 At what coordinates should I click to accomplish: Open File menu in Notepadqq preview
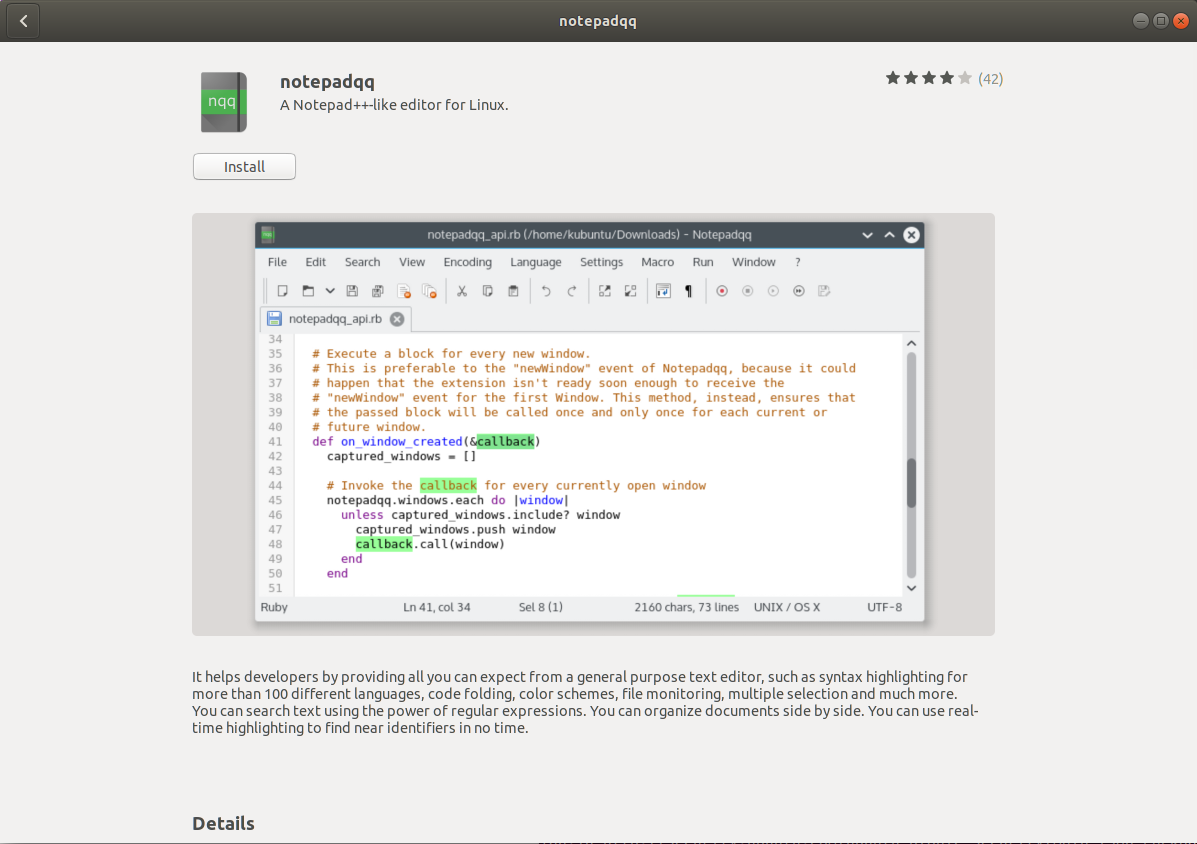click(277, 262)
